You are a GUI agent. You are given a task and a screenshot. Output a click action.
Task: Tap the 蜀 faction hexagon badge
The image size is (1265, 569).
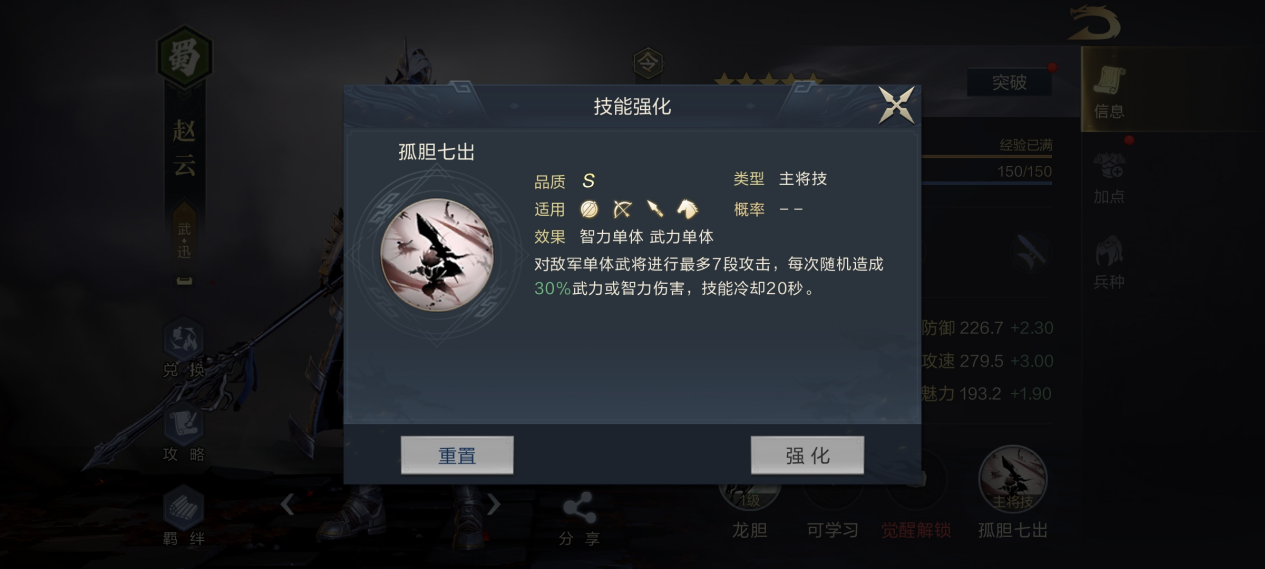click(x=184, y=56)
